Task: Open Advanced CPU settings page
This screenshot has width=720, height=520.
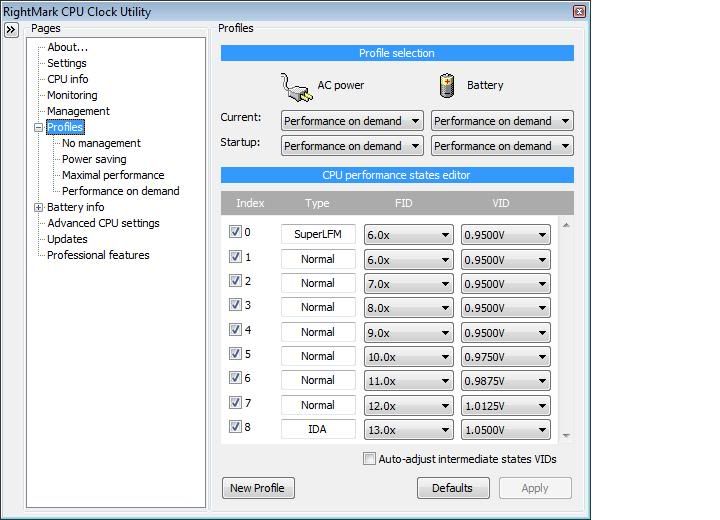Action: click(x=103, y=223)
